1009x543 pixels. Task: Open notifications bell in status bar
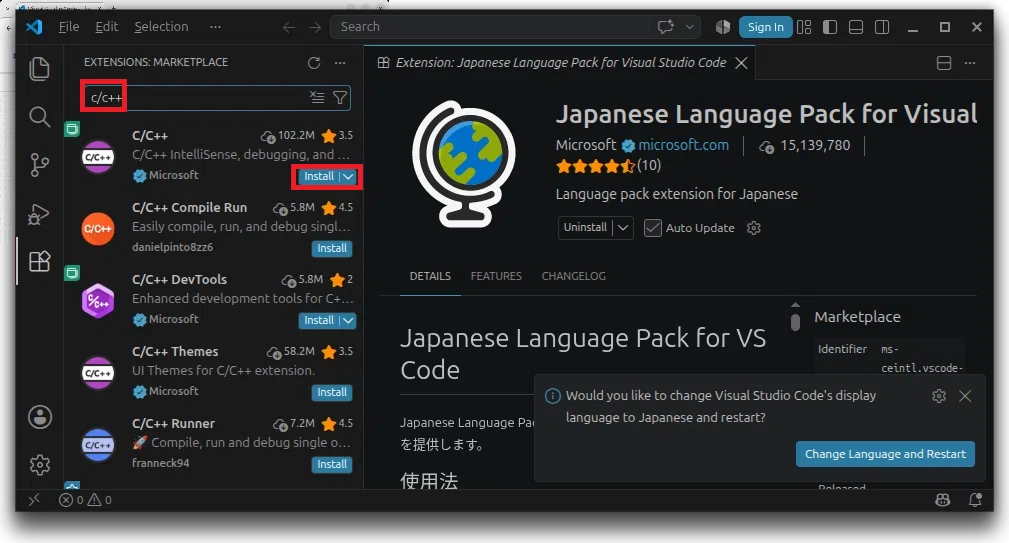point(976,499)
